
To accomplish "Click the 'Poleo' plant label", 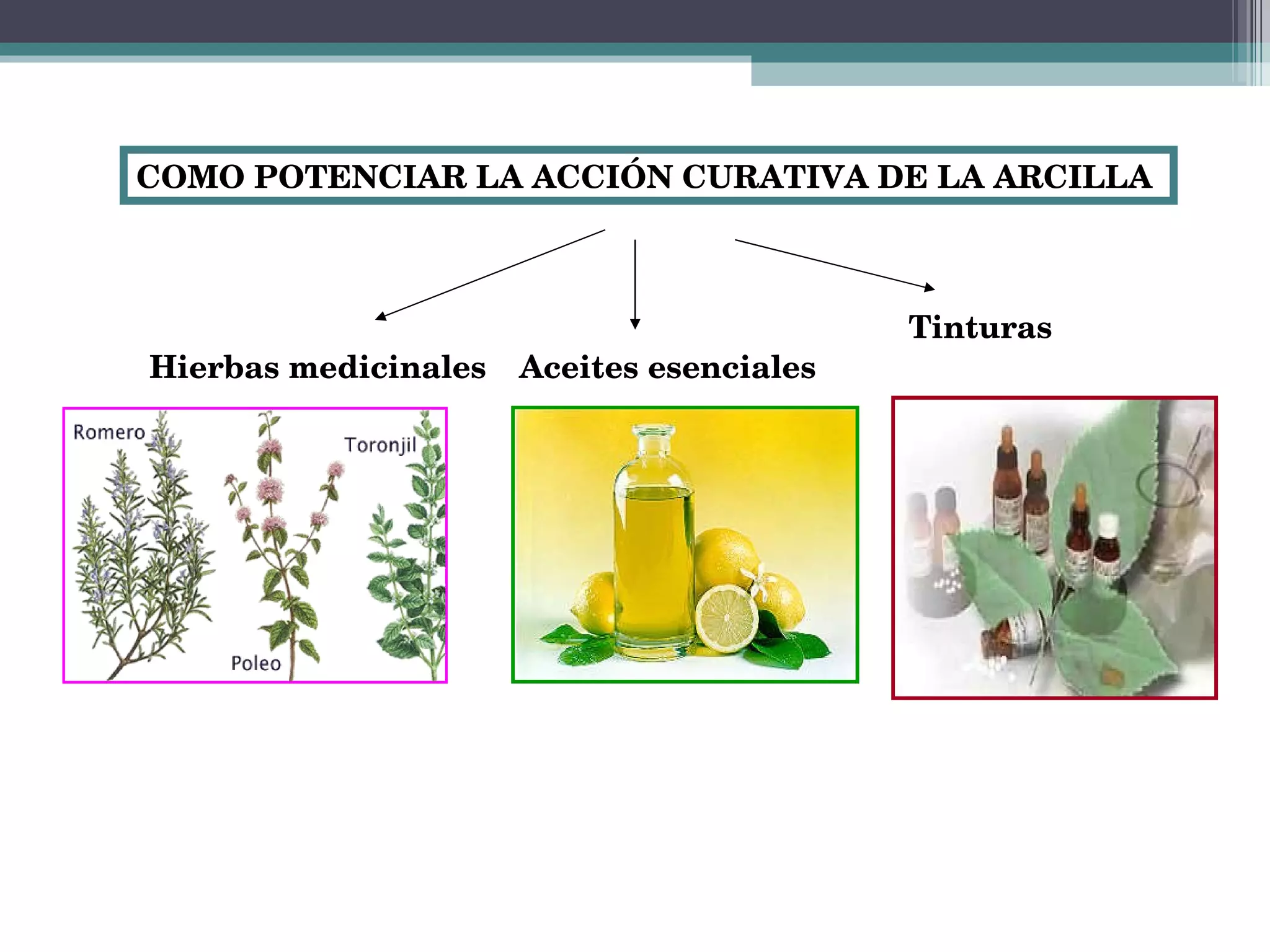I will click(256, 663).
